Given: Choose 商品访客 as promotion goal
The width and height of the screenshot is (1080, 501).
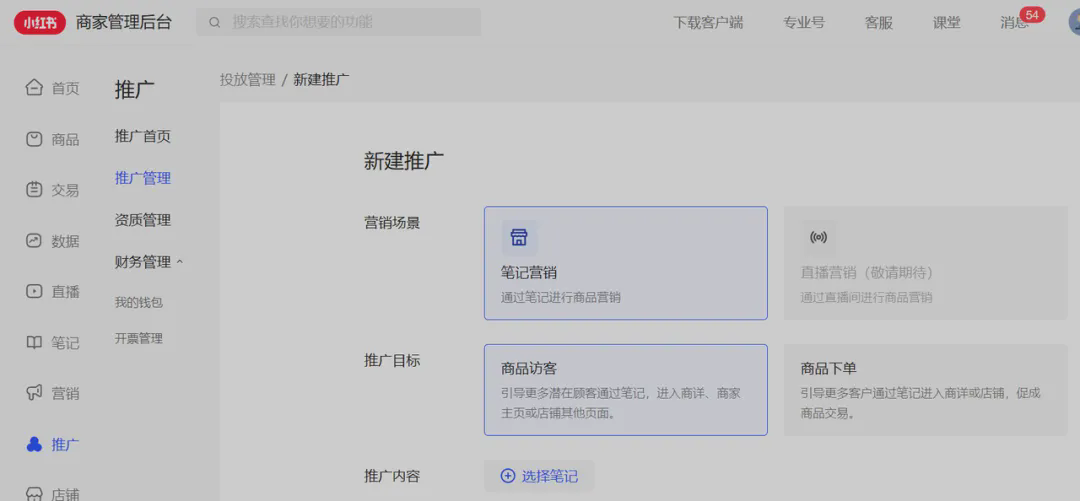Looking at the screenshot, I should pyautogui.click(x=625, y=390).
